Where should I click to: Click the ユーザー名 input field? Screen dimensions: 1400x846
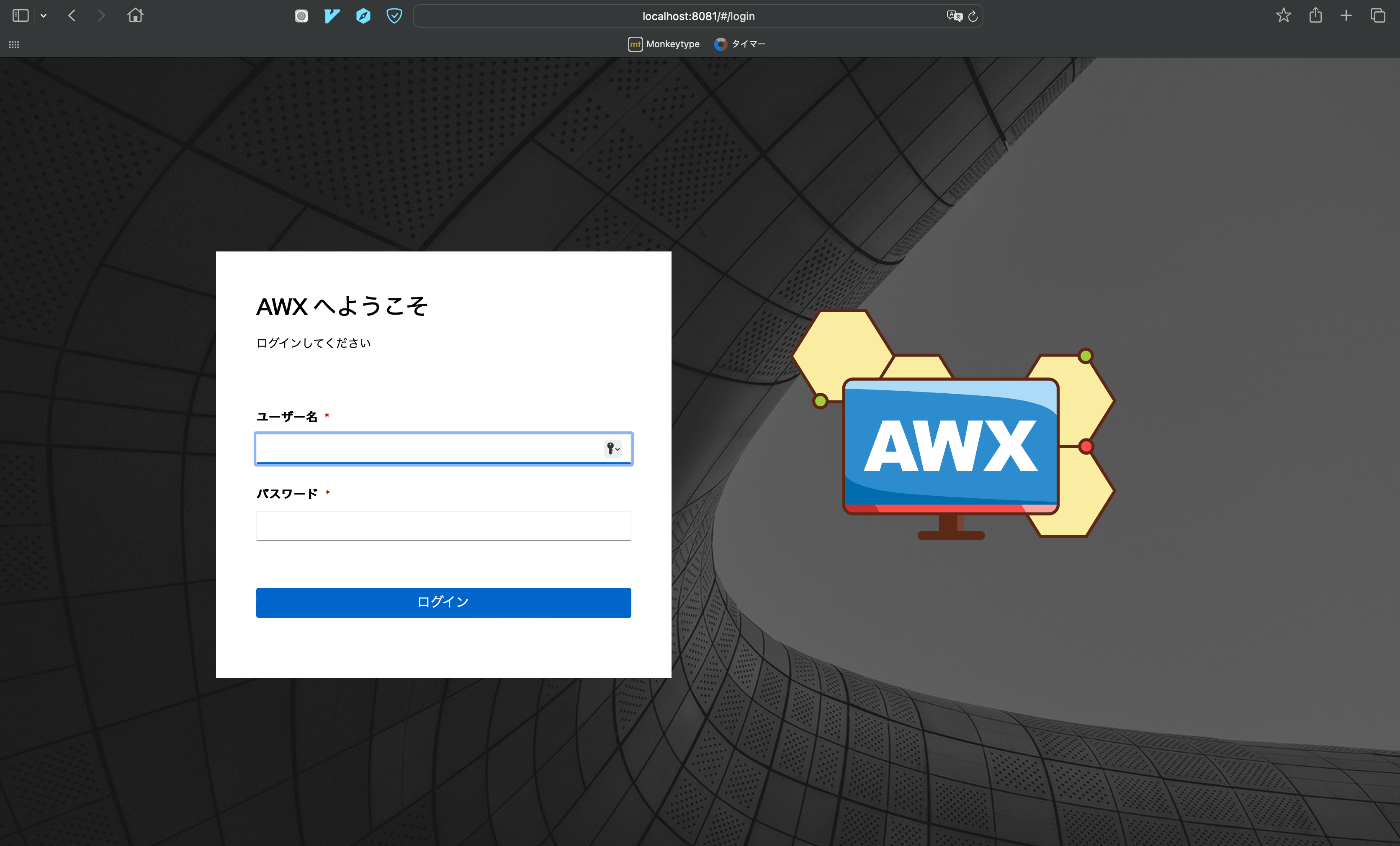[x=443, y=449]
